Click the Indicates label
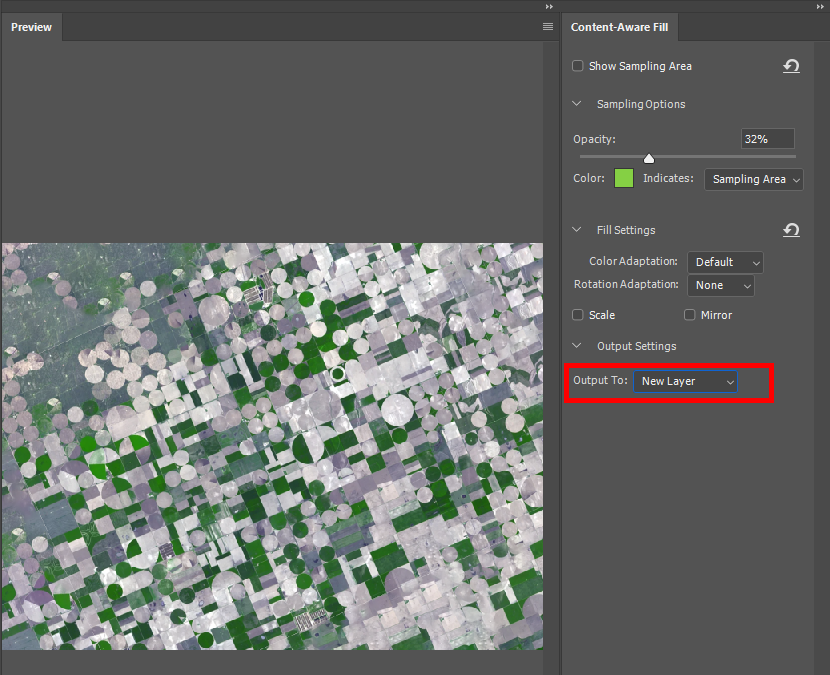Viewport: 830px width, 675px height. point(668,178)
